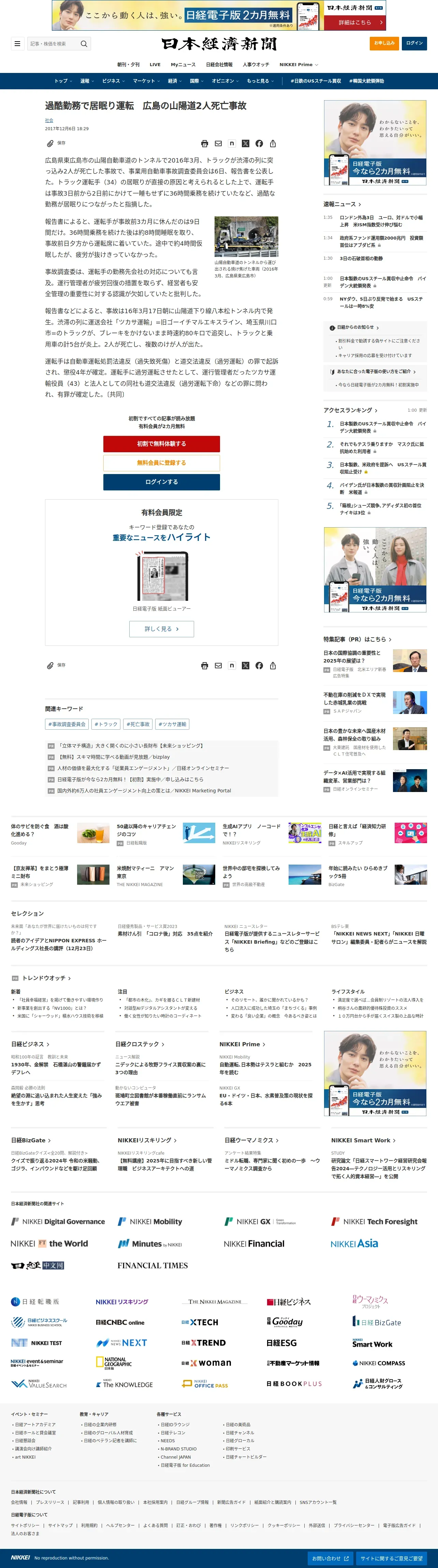Open the #韓国大統領弾劾 topic link
This screenshot has height=1568, width=438.
tap(367, 81)
